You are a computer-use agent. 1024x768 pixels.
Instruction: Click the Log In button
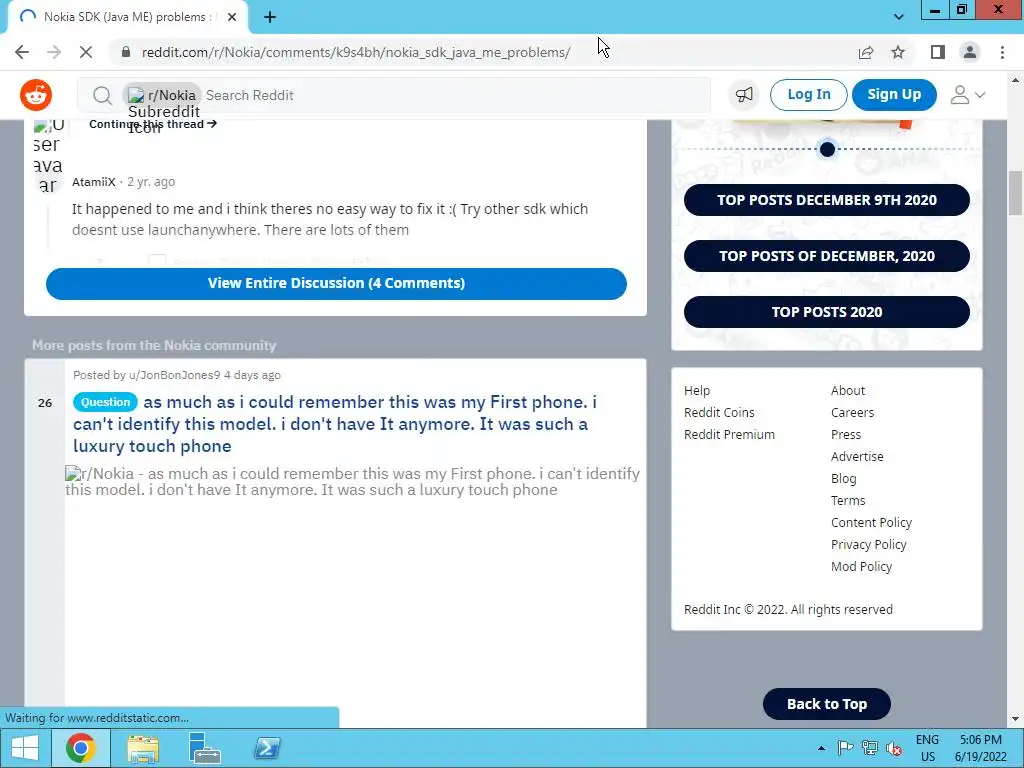click(x=808, y=95)
